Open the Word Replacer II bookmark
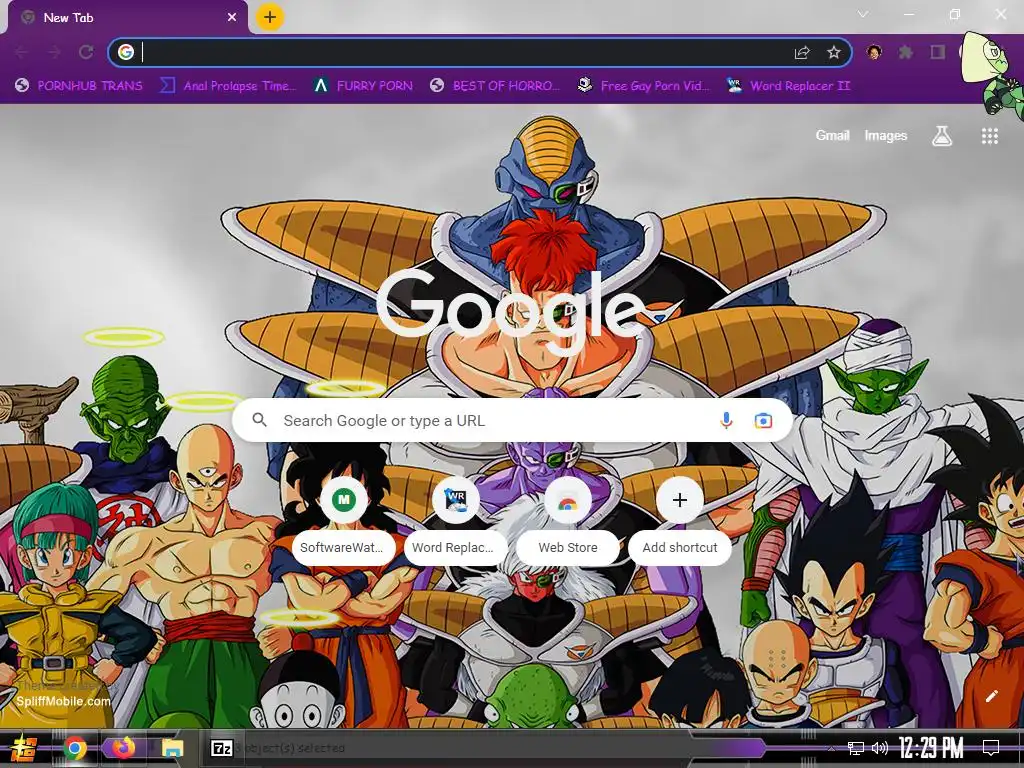The image size is (1024, 768). point(788,86)
